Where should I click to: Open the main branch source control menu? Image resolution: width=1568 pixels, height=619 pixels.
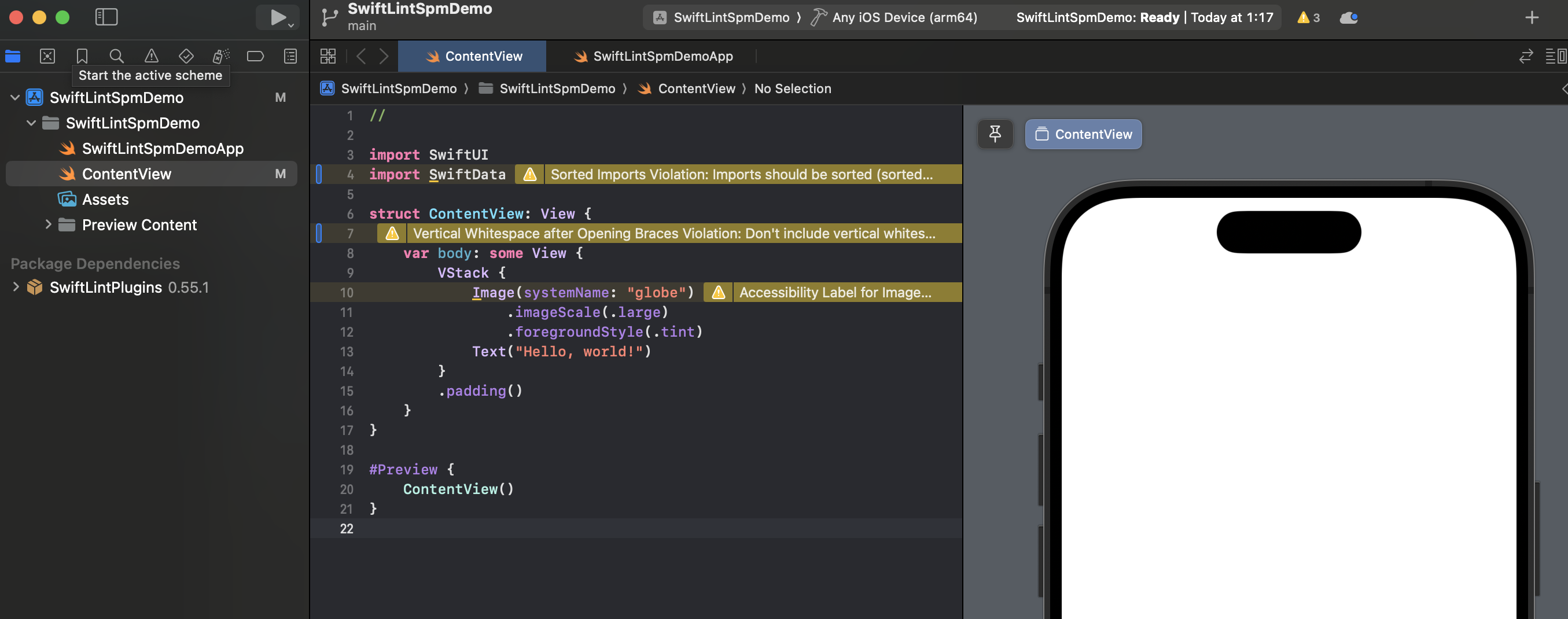click(362, 26)
